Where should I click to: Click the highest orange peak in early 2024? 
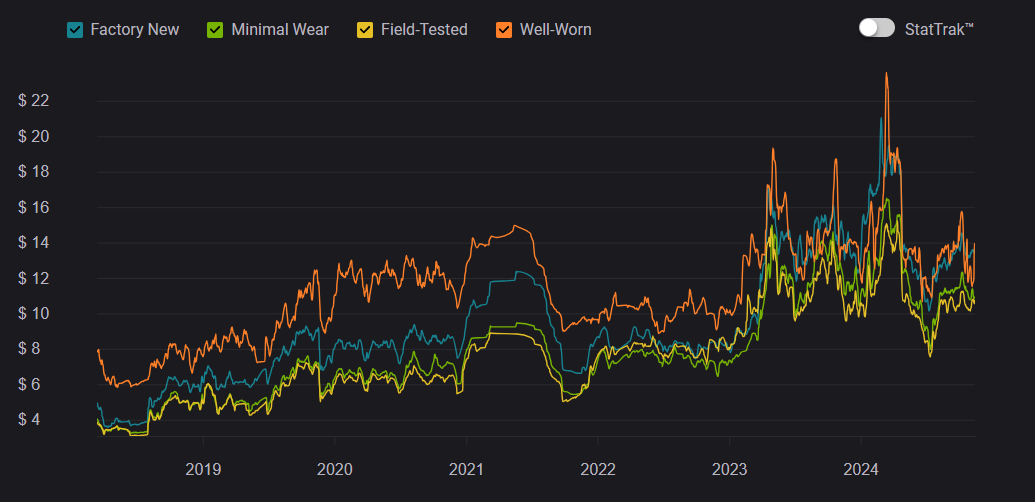(x=886, y=73)
